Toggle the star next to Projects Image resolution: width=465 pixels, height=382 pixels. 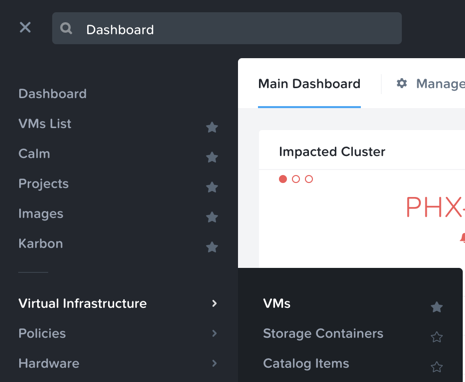pos(212,187)
